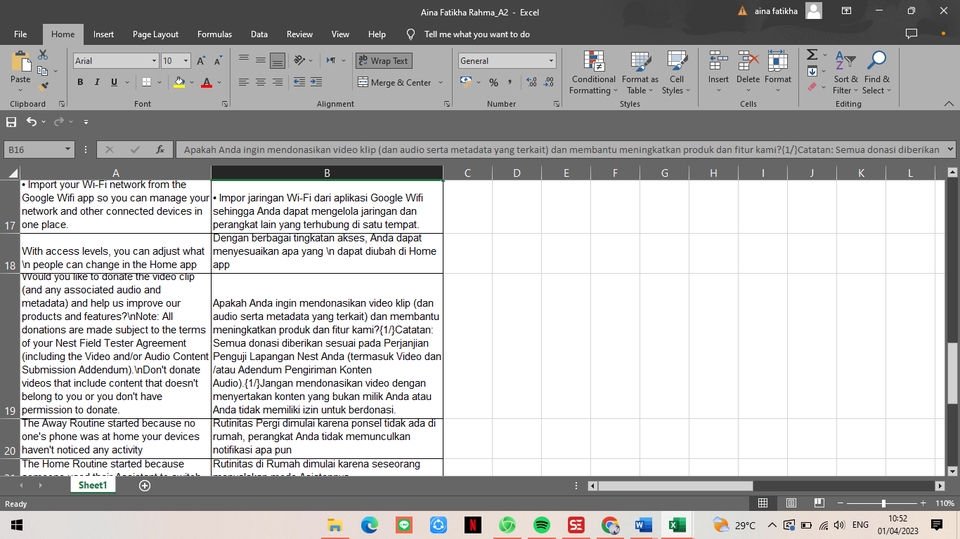
Task: Switch to Page Layout view in the status bar
Action: [791, 503]
